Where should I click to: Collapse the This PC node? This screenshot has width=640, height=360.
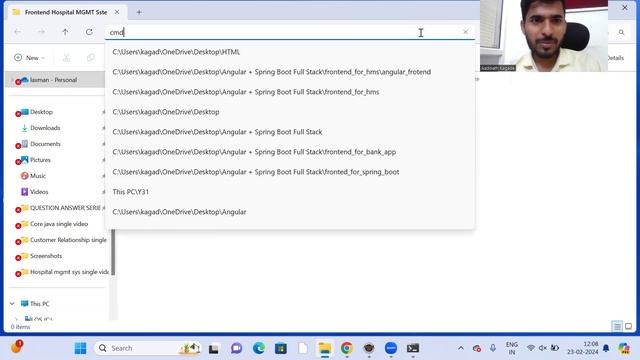coord(12,304)
